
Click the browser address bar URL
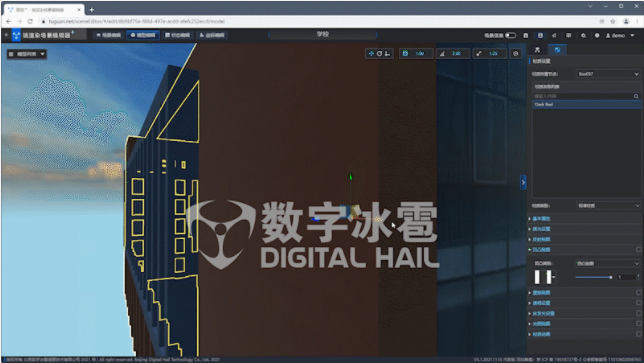coord(136,21)
